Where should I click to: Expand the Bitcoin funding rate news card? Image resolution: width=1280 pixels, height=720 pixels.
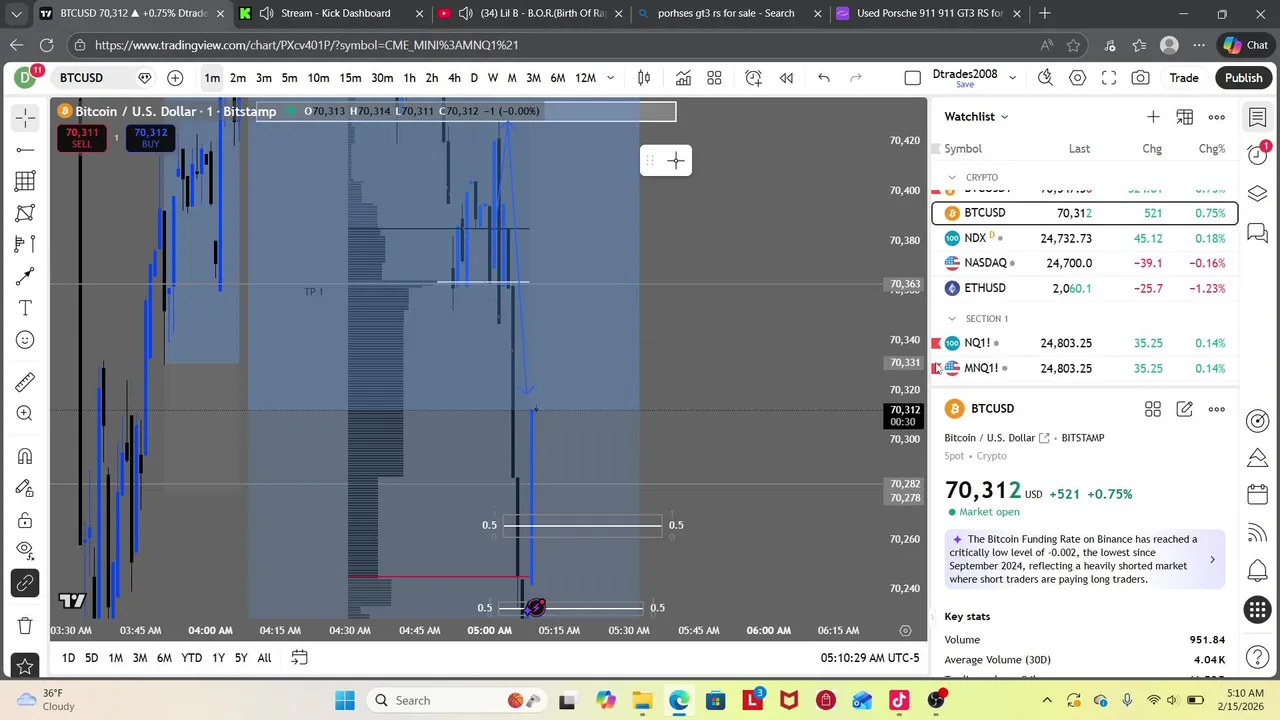click(1084, 559)
